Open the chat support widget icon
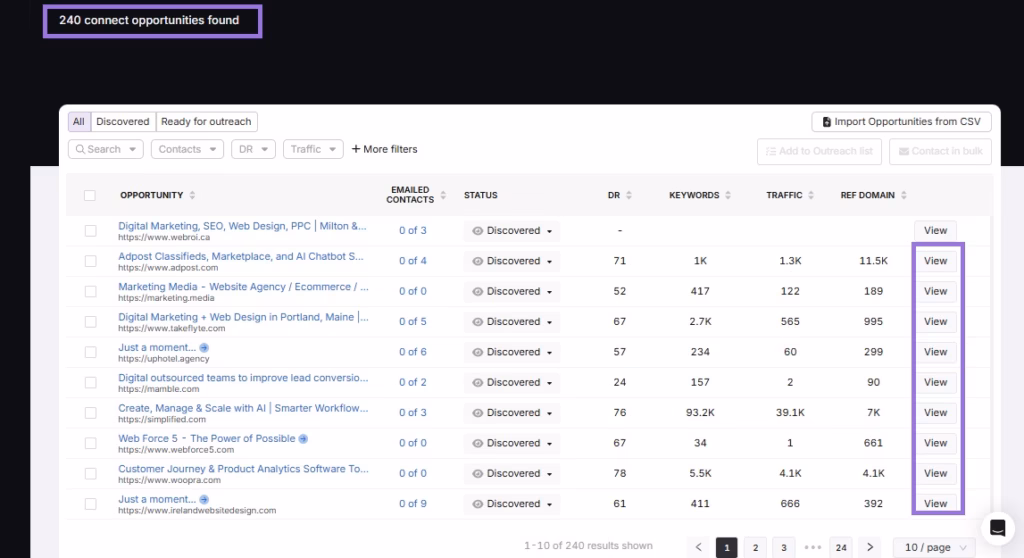This screenshot has width=1024, height=558. click(x=996, y=528)
